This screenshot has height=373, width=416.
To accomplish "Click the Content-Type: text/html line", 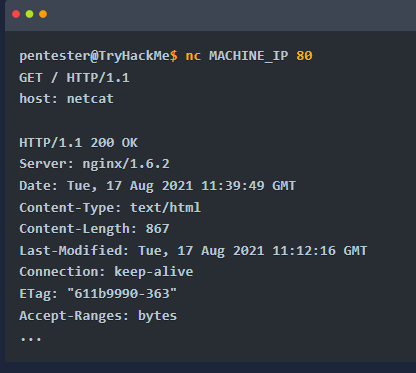I will pyautogui.click(x=110, y=207).
